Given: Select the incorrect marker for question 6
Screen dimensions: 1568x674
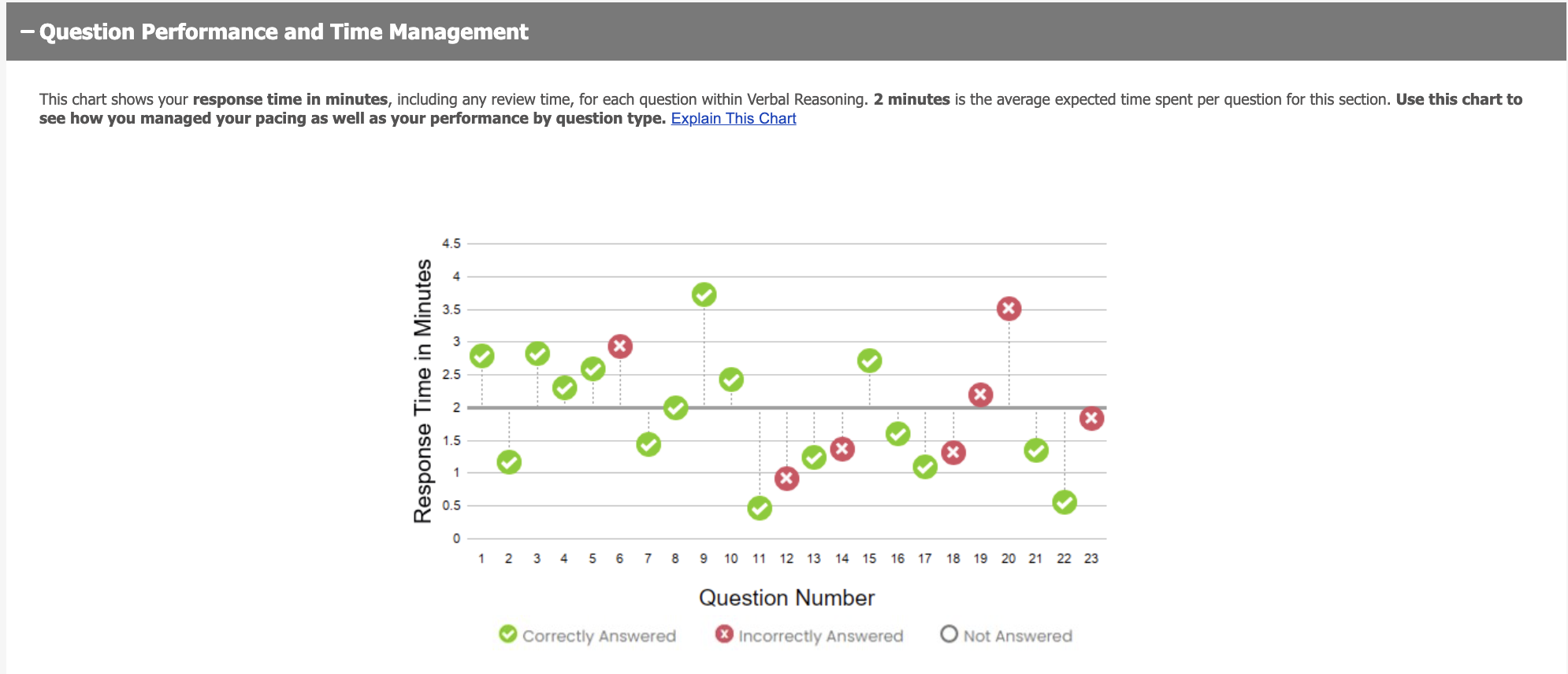Looking at the screenshot, I should tap(620, 346).
